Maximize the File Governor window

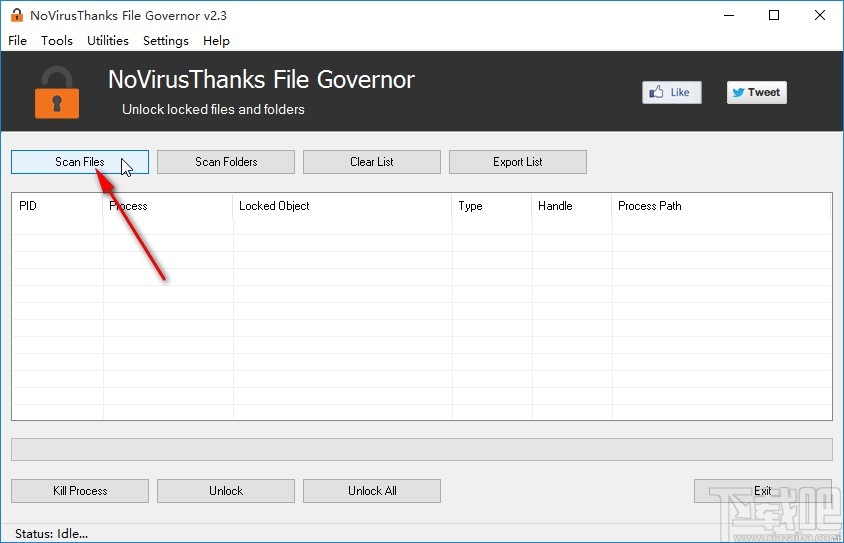coord(774,15)
